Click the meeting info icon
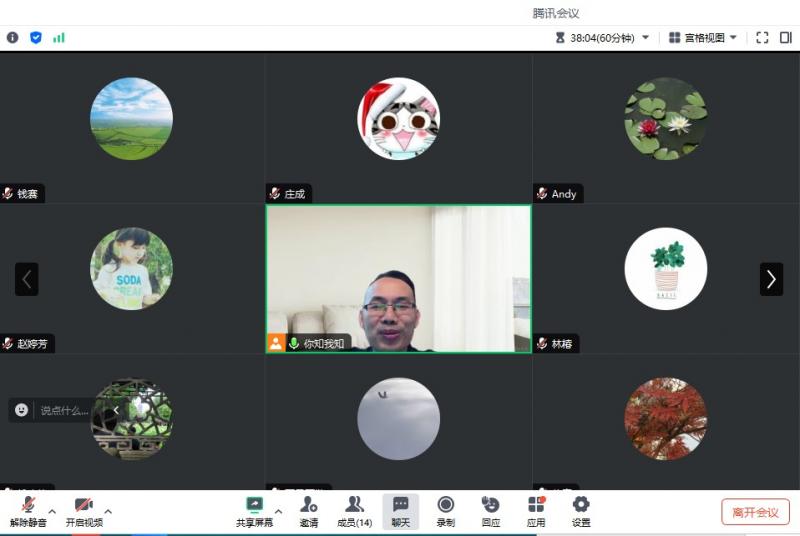 point(13,38)
